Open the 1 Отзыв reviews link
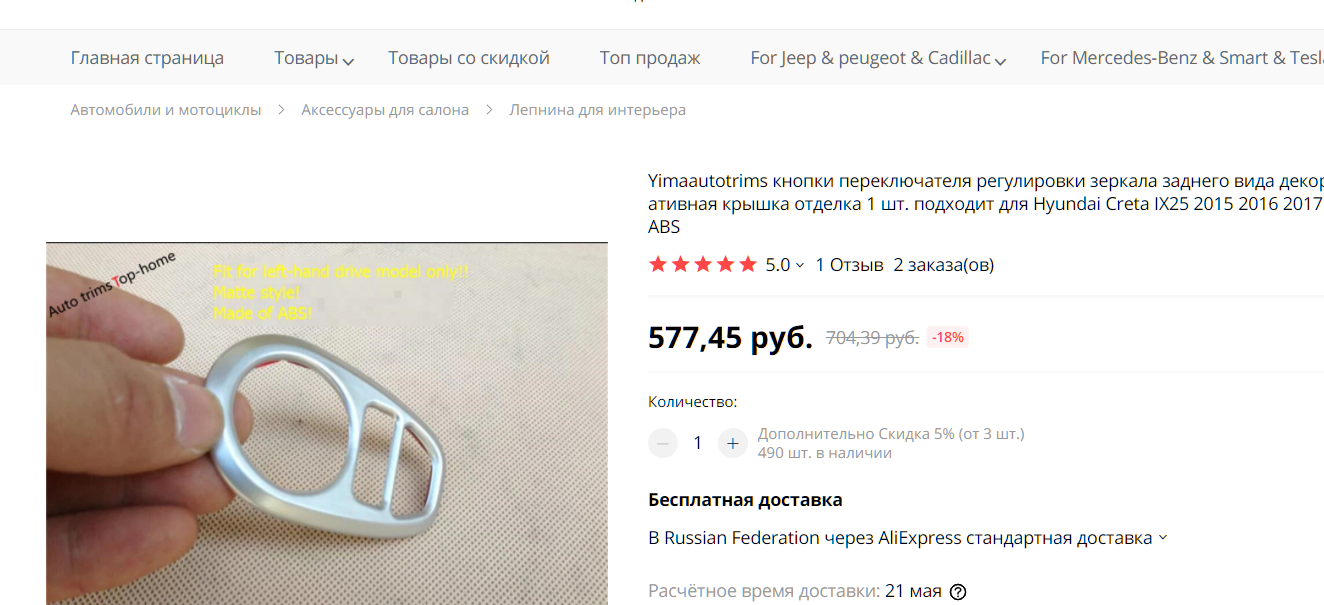 pyautogui.click(x=850, y=265)
